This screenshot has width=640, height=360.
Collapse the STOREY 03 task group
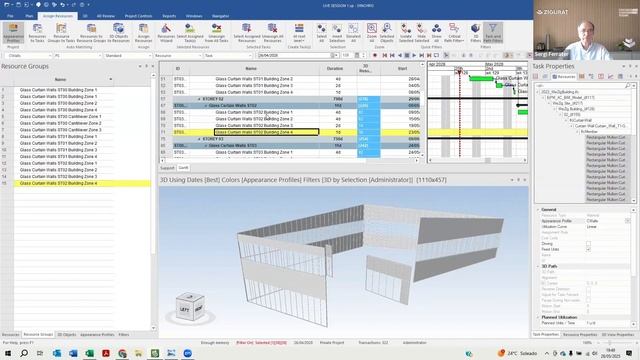199,139
